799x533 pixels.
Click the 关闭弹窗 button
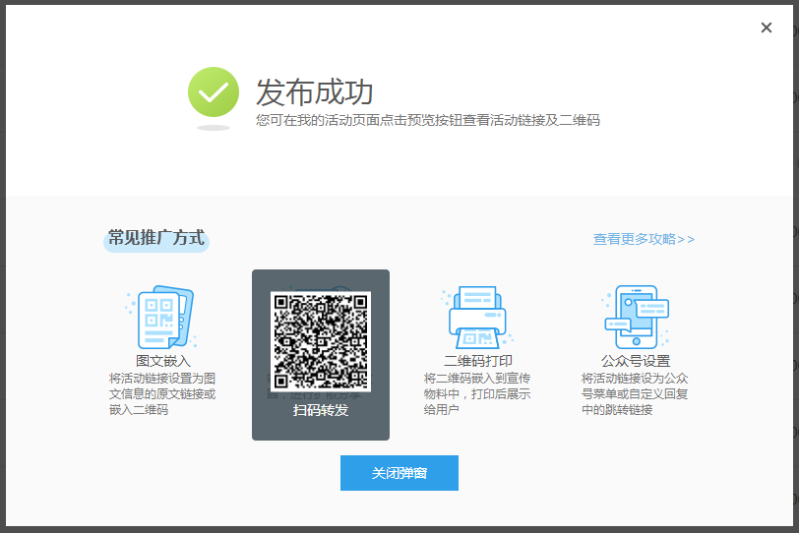399,473
